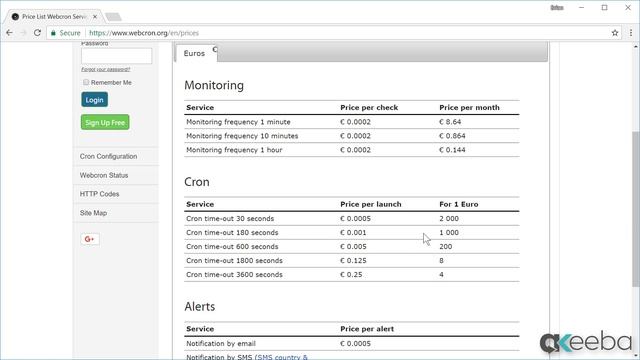
Task: Open the Chrome menu (three dots)
Action: tap(631, 33)
